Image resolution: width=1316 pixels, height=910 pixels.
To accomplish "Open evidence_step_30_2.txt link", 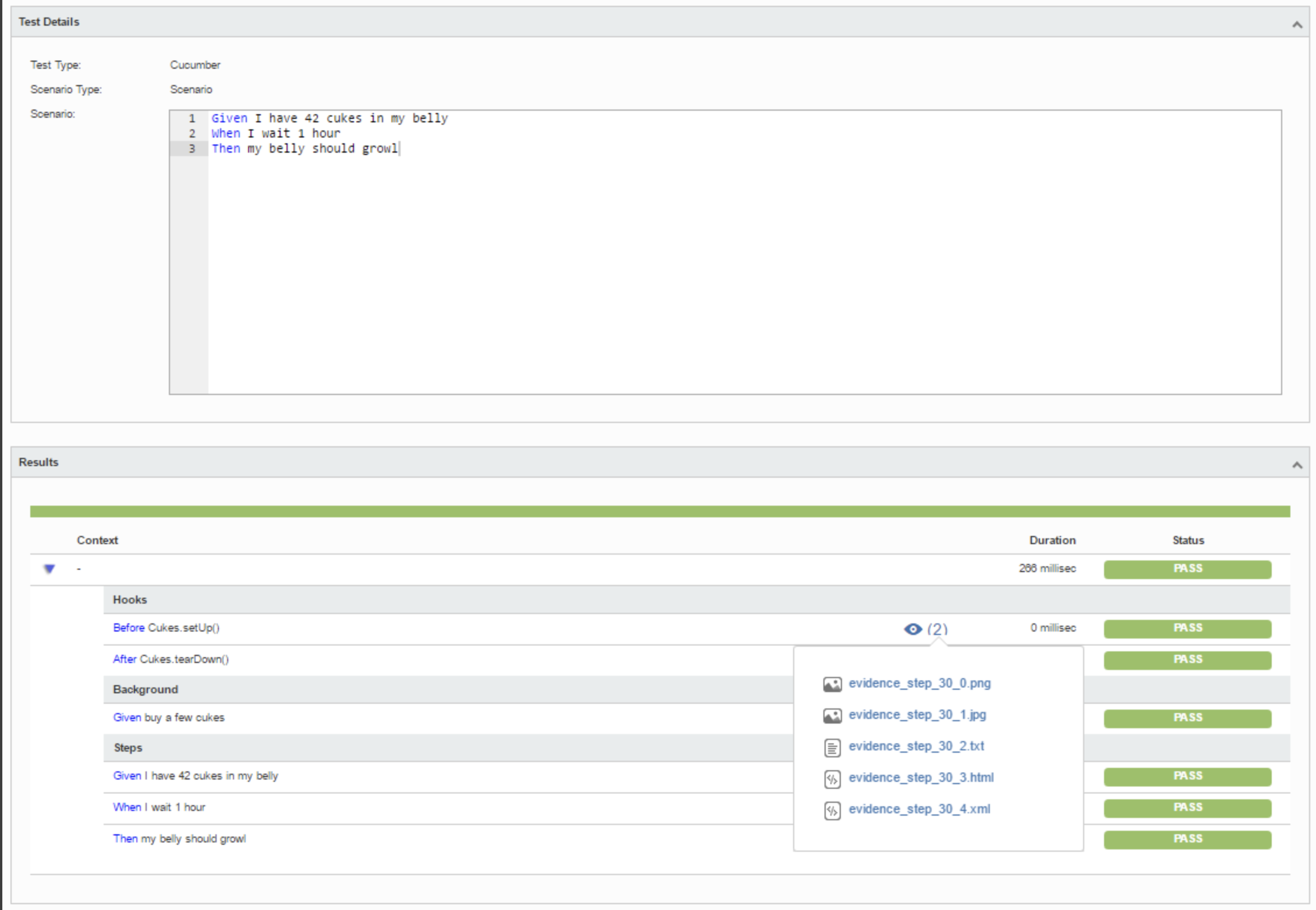I will [916, 746].
